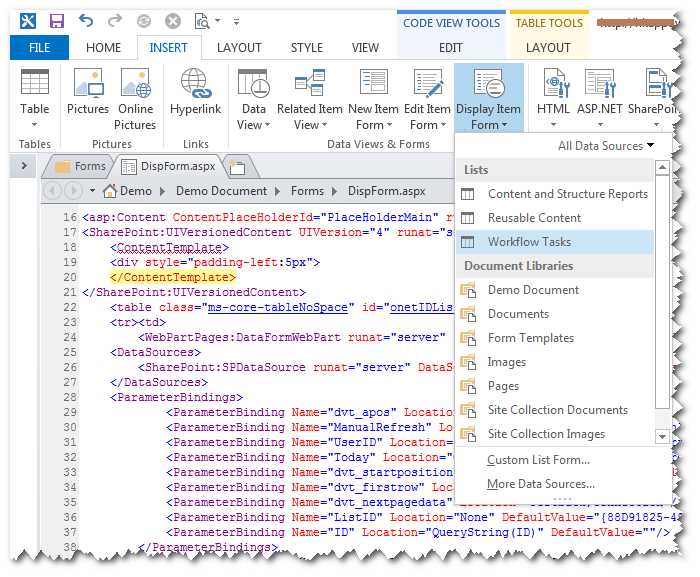Viewport: 700px width, 577px height.
Task: Open the Data View button
Action: [254, 99]
